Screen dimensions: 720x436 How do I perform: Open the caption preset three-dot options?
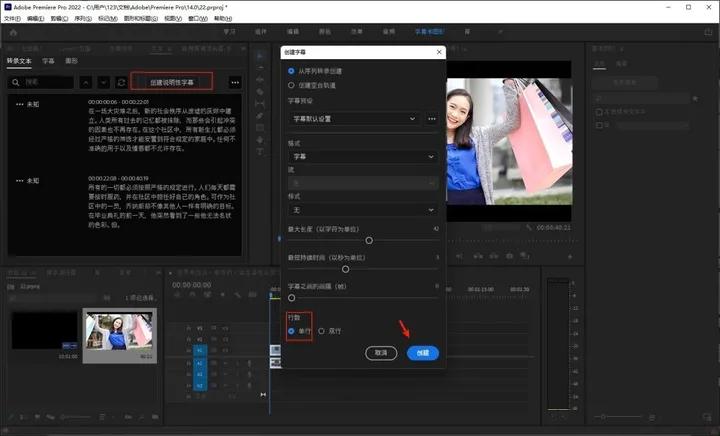[432, 119]
